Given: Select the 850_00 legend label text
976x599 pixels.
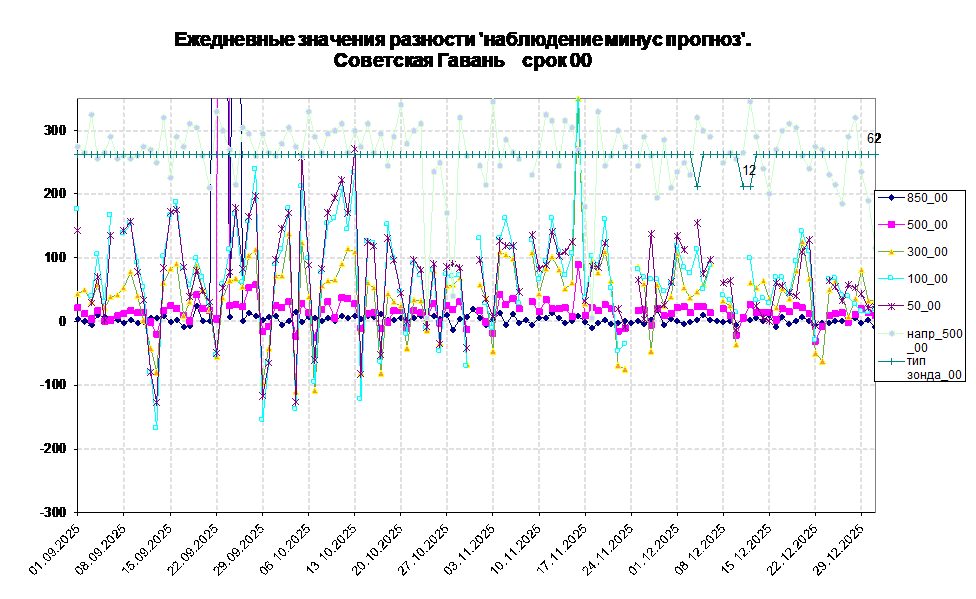Looking at the screenshot, I should click(927, 198).
